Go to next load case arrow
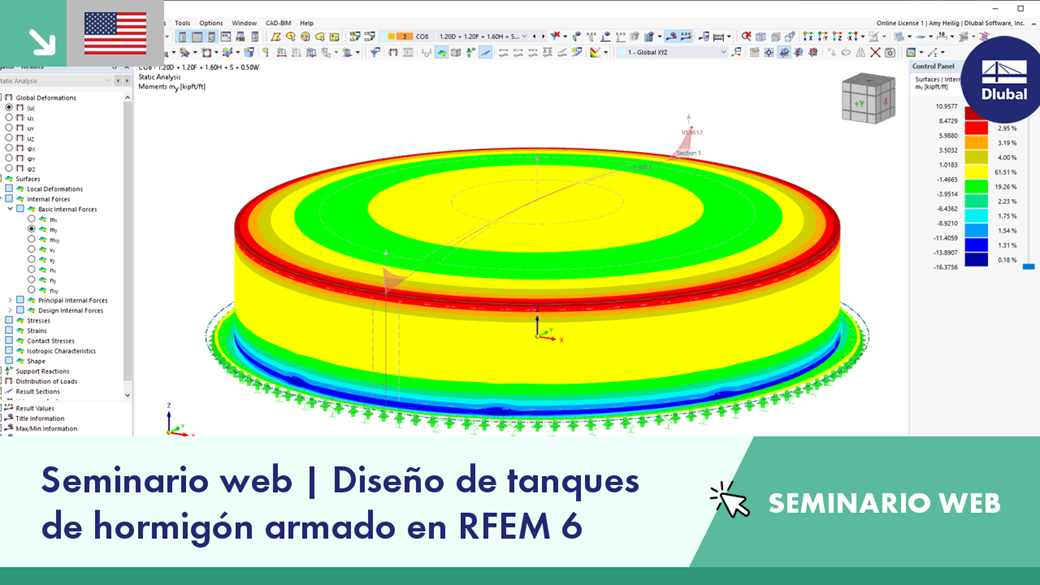Viewport: 1040px width, 585px height. (543, 36)
